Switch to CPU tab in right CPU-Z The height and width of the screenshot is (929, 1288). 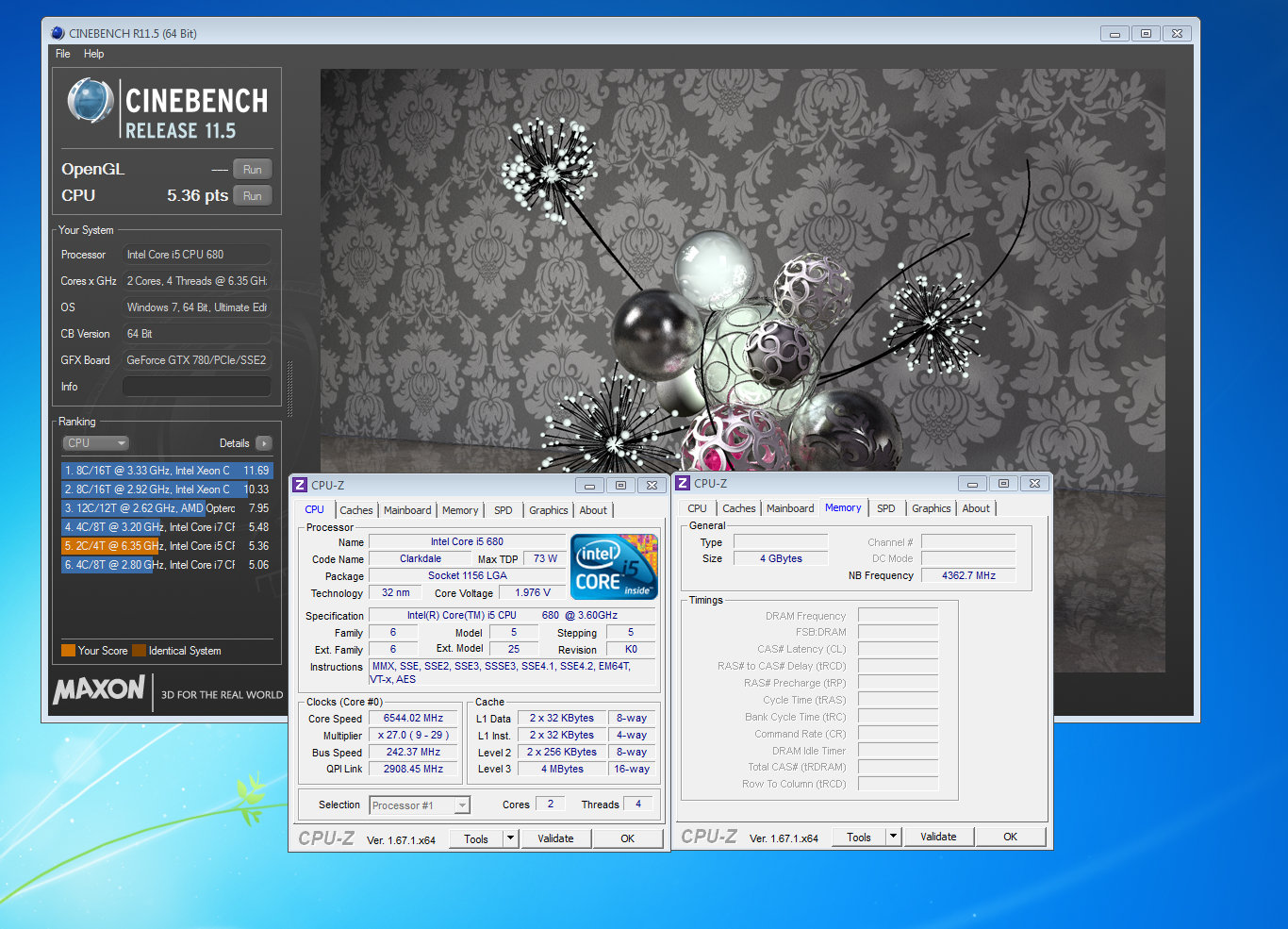click(698, 508)
